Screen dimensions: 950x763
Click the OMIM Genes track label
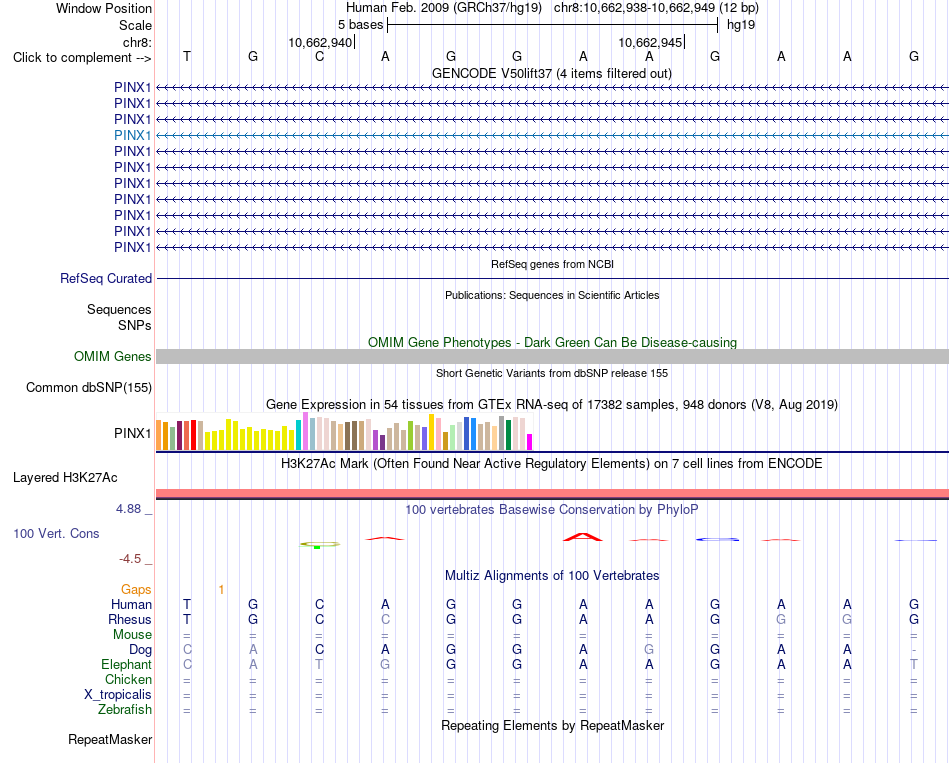coord(112,356)
